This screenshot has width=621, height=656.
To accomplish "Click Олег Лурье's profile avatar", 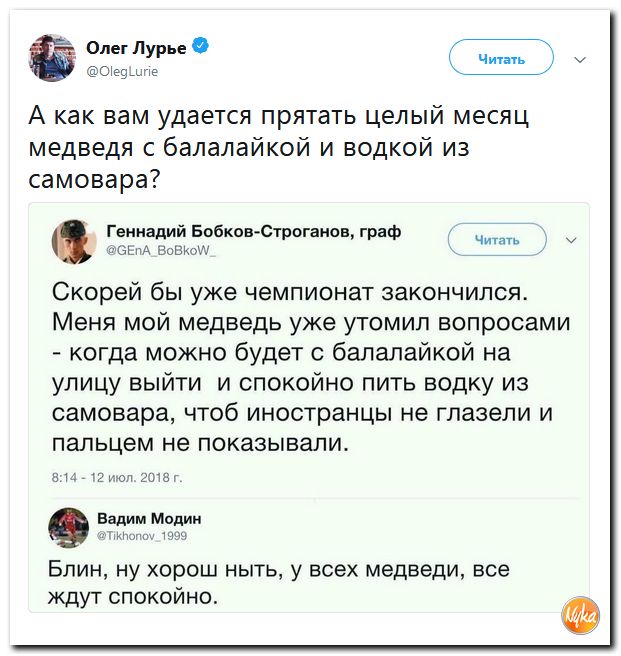I will click(x=49, y=56).
